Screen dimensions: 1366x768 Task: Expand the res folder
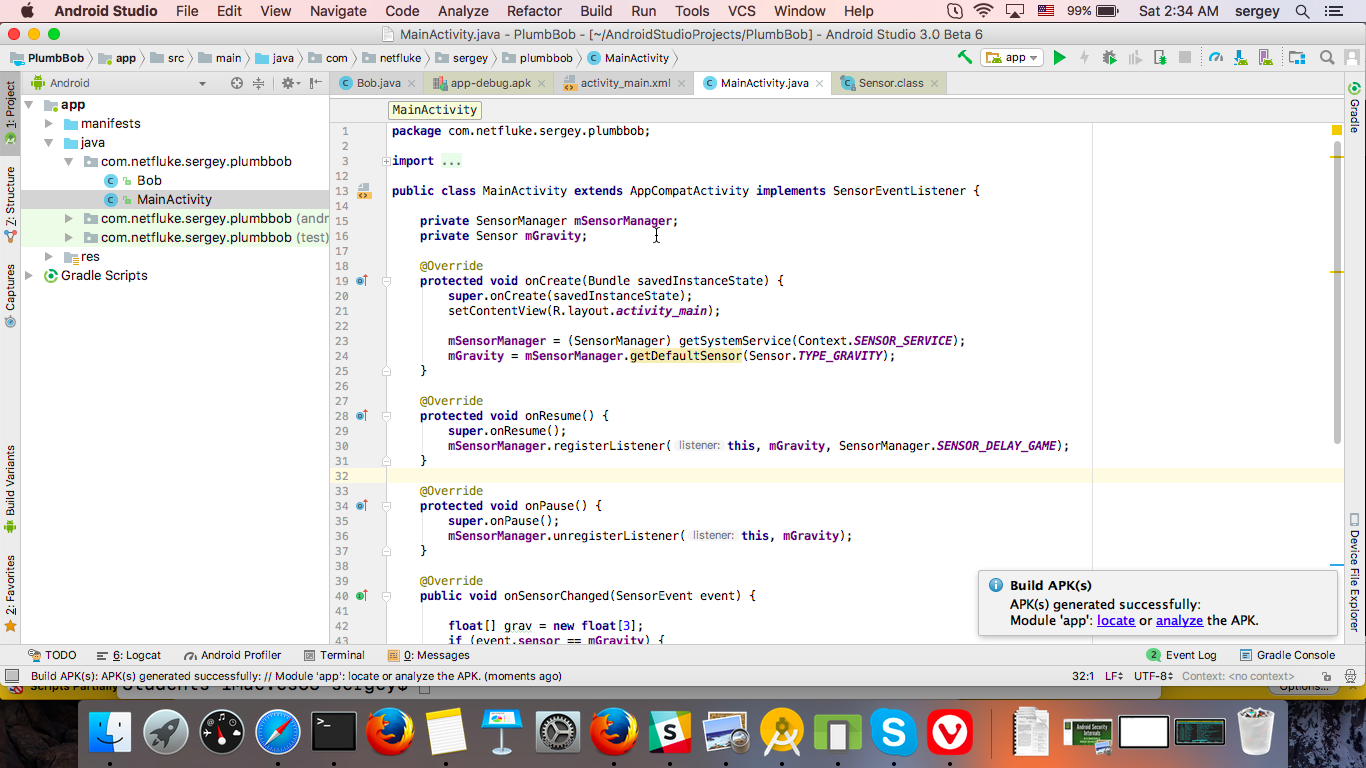[x=48, y=257]
